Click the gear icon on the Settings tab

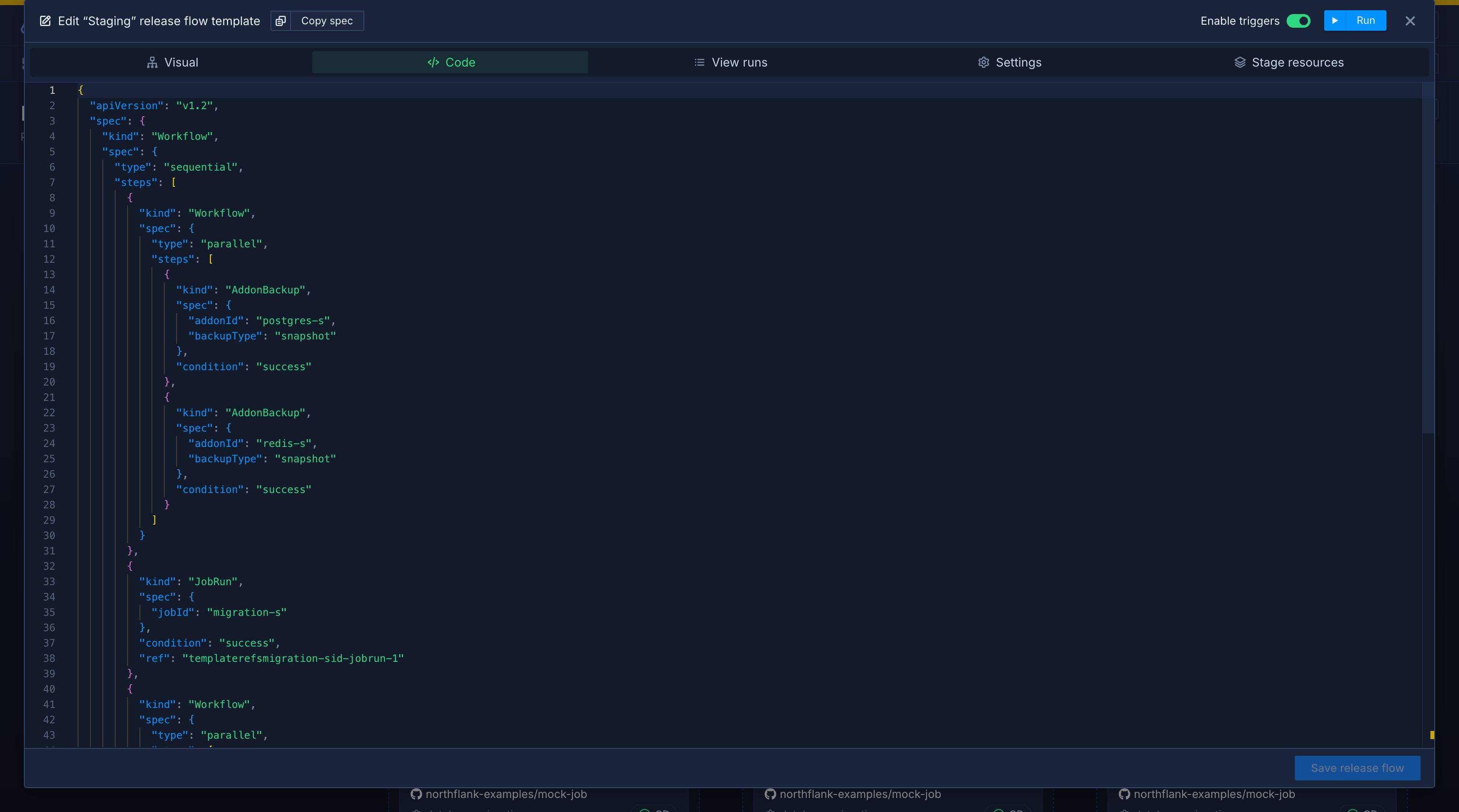[x=984, y=62]
